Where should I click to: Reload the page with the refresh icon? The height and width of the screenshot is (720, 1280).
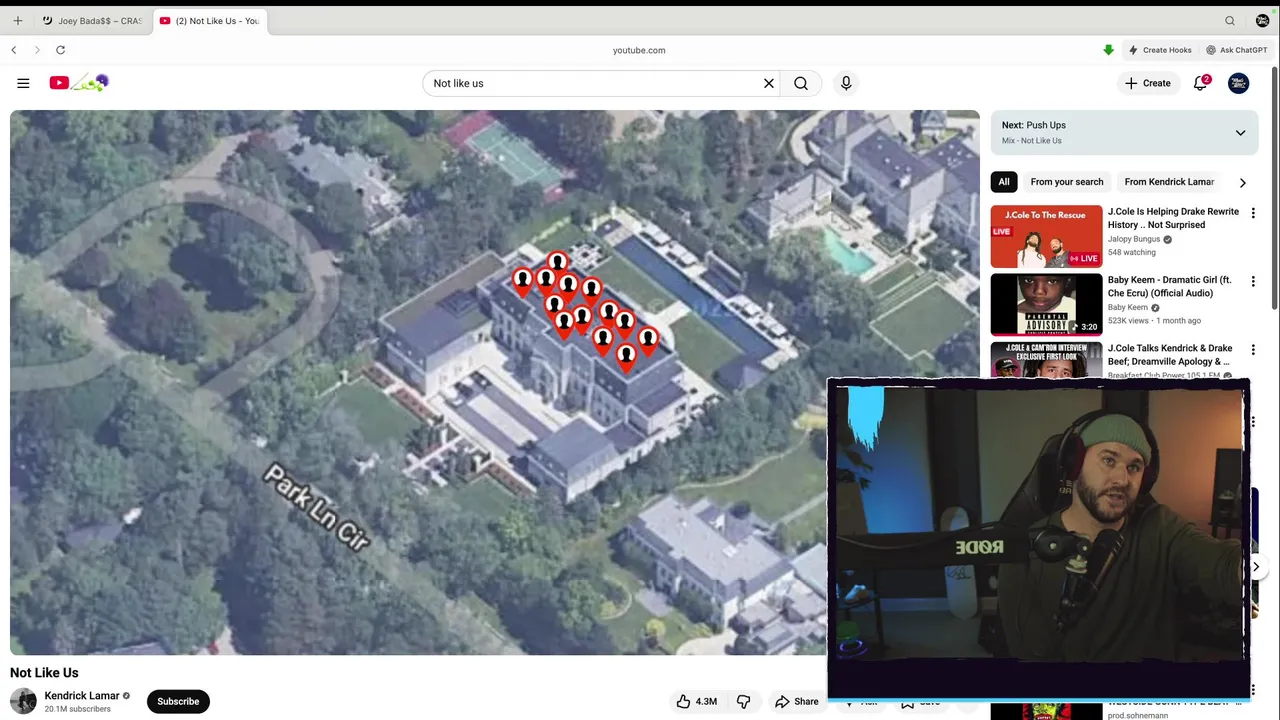coord(61,50)
